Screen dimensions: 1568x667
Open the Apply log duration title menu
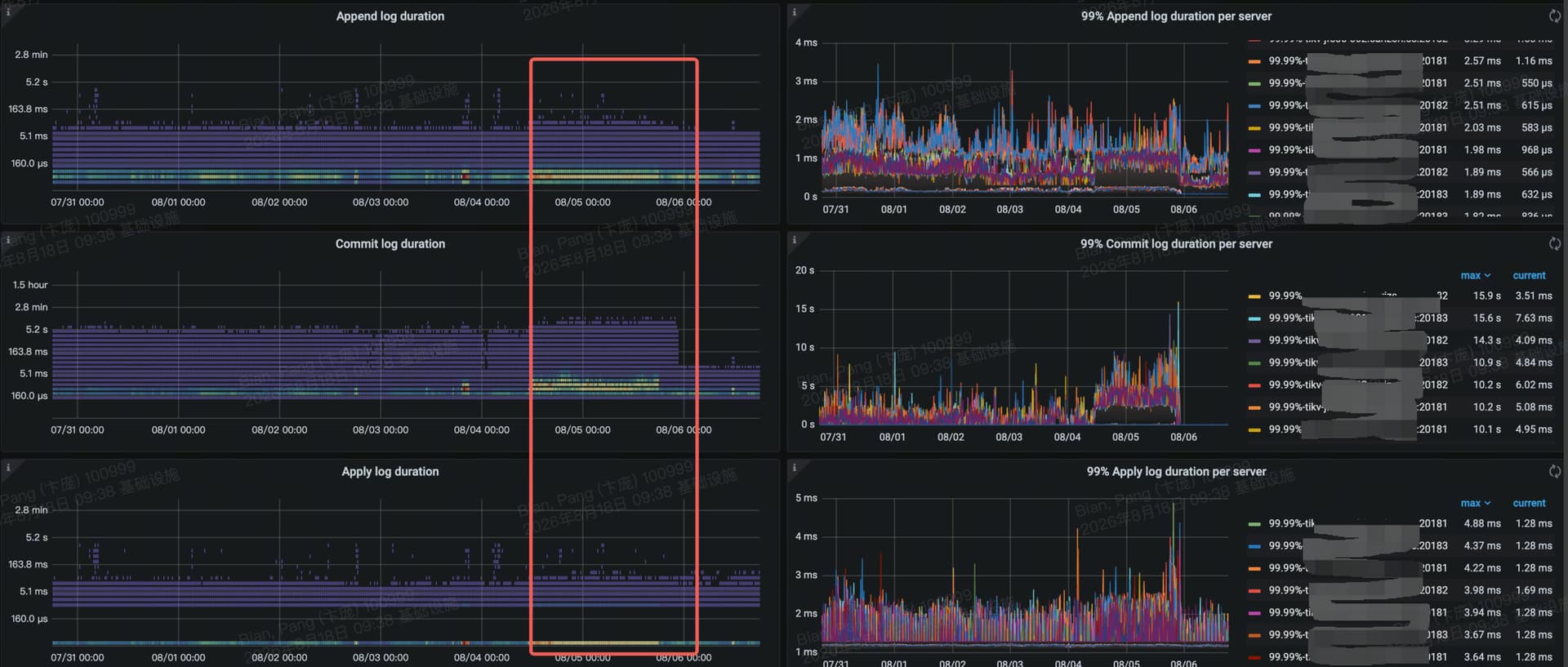[x=390, y=472]
